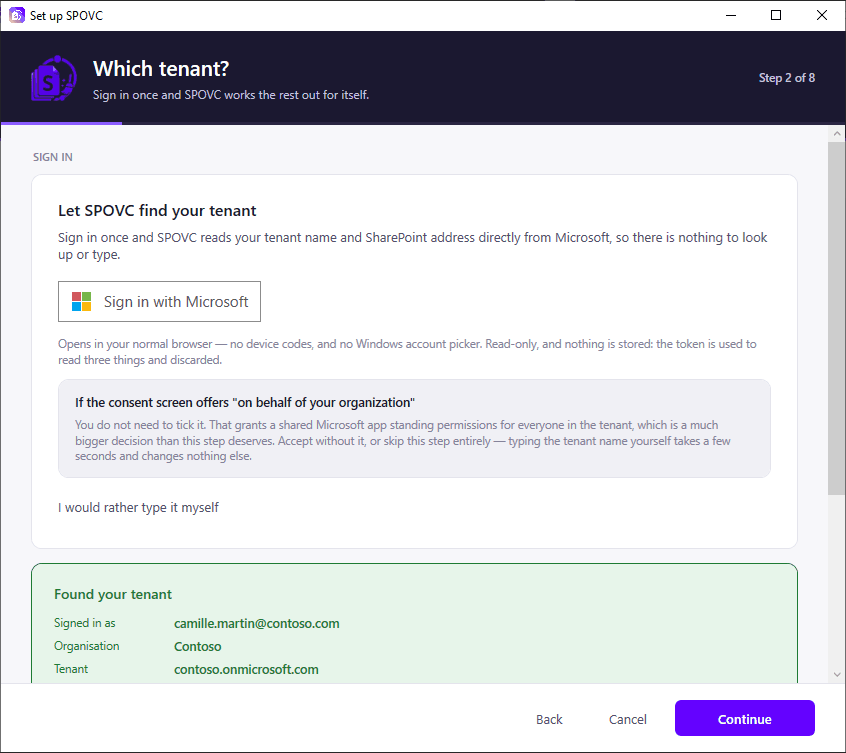Click the "Found your tenant" heading
This screenshot has height=753, width=846.
click(x=113, y=594)
